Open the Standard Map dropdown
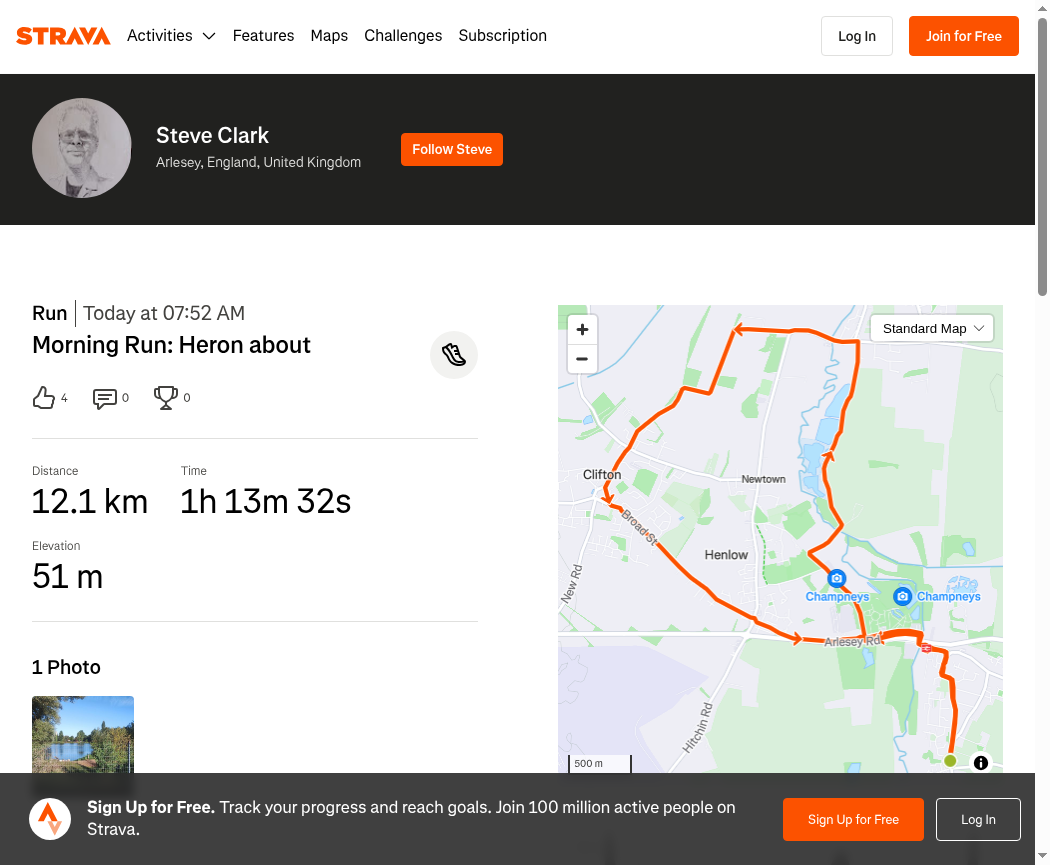The image size is (1050, 865). click(931, 329)
